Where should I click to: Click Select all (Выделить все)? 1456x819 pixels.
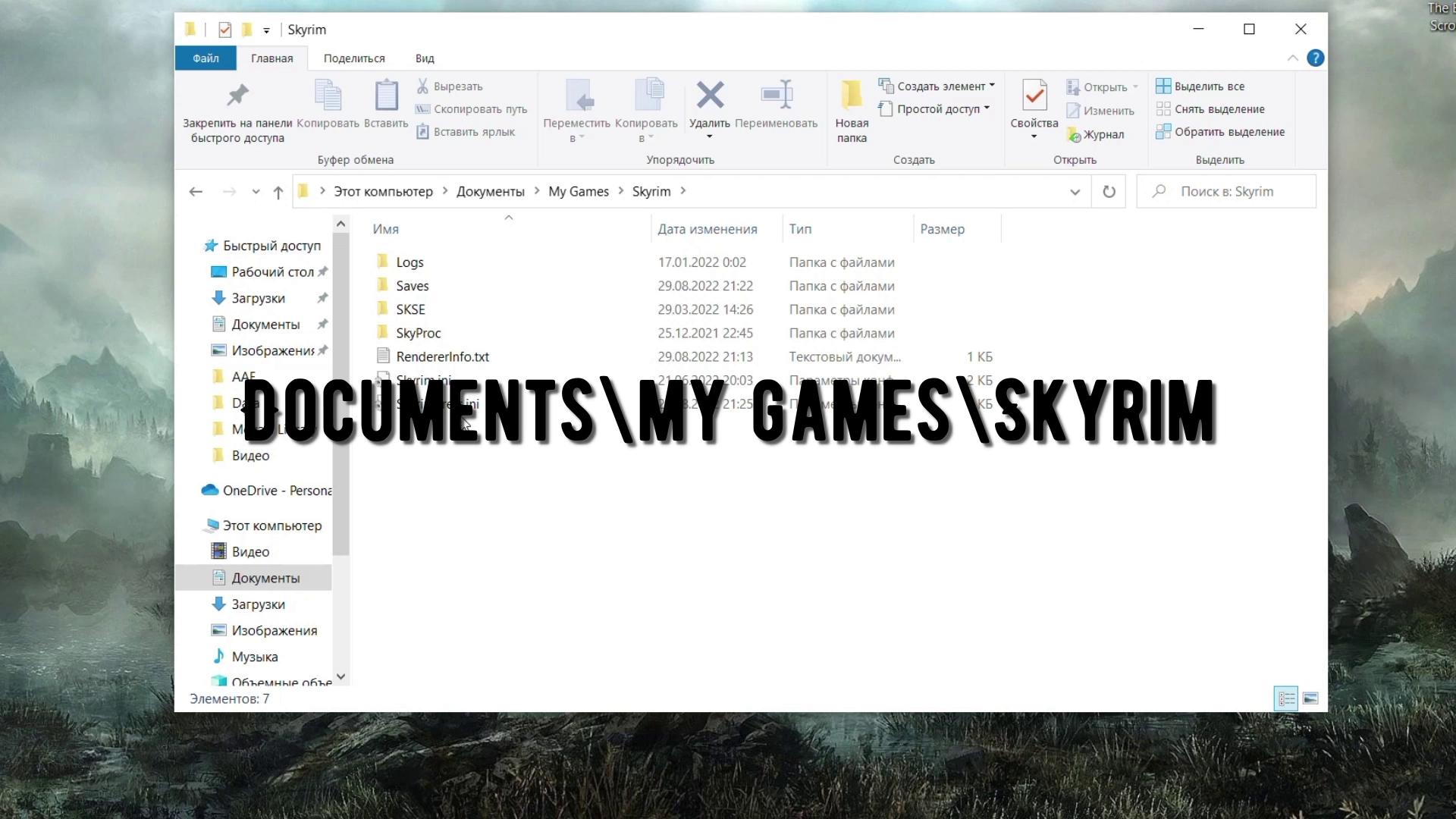pyautogui.click(x=1200, y=86)
